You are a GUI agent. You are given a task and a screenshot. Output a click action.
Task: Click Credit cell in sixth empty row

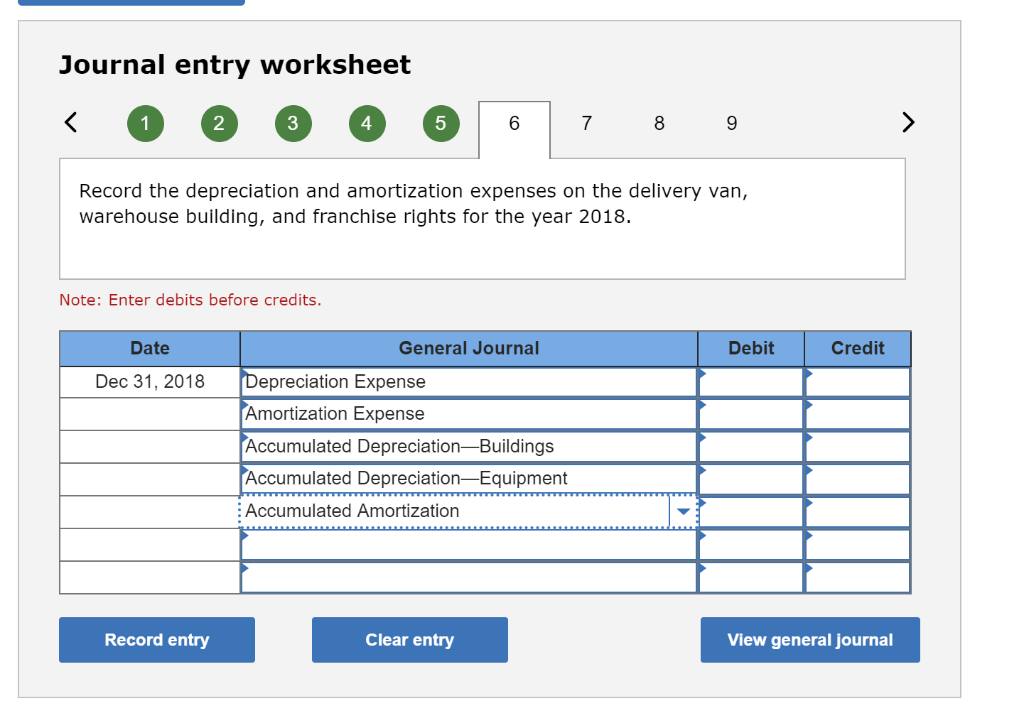pyautogui.click(x=857, y=545)
